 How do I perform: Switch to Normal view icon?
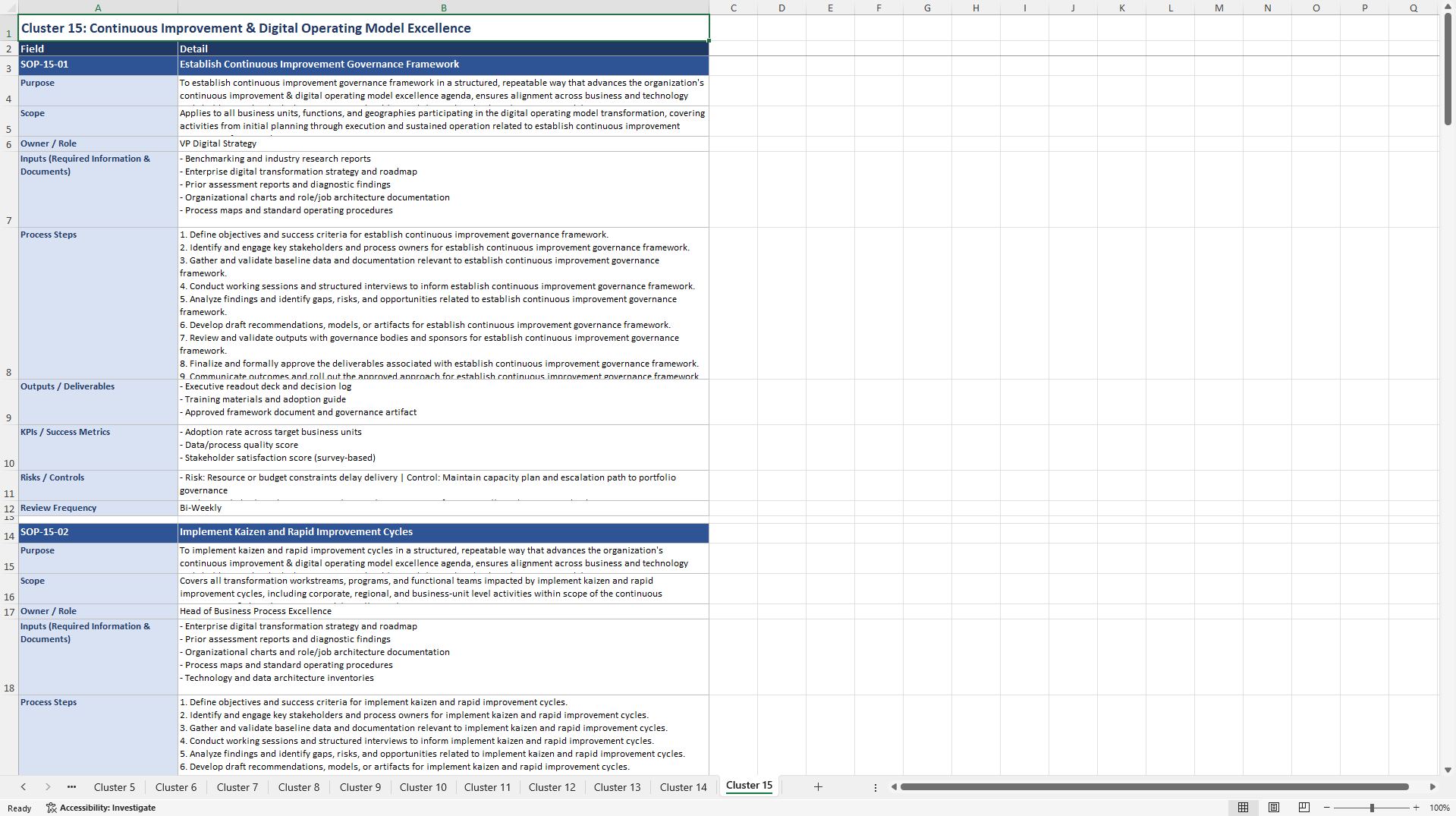coord(1243,808)
